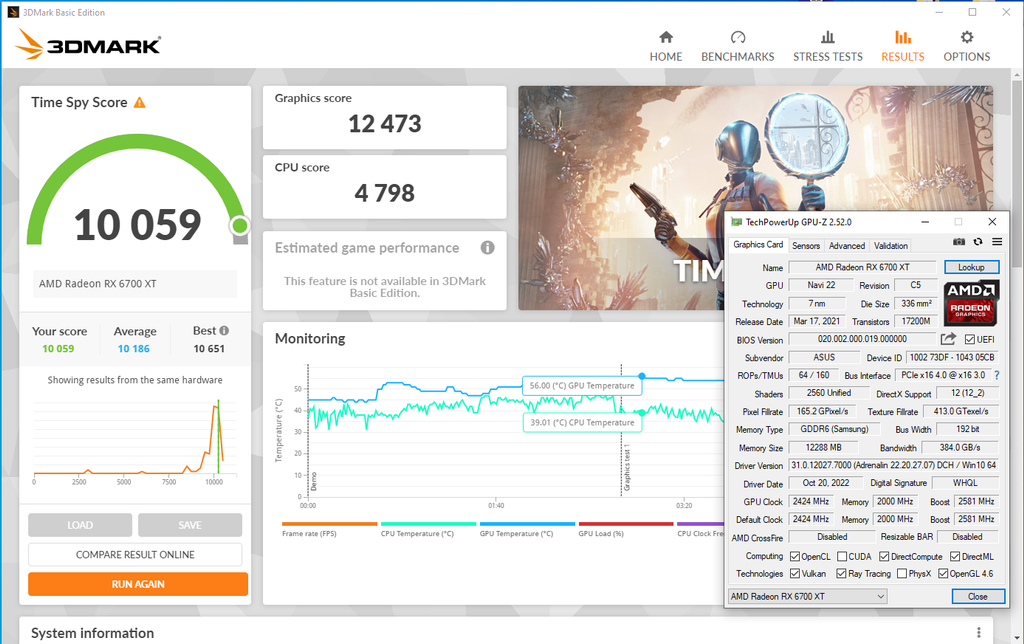
Task: Toggle the DirectML checkbox
Action: (x=955, y=556)
